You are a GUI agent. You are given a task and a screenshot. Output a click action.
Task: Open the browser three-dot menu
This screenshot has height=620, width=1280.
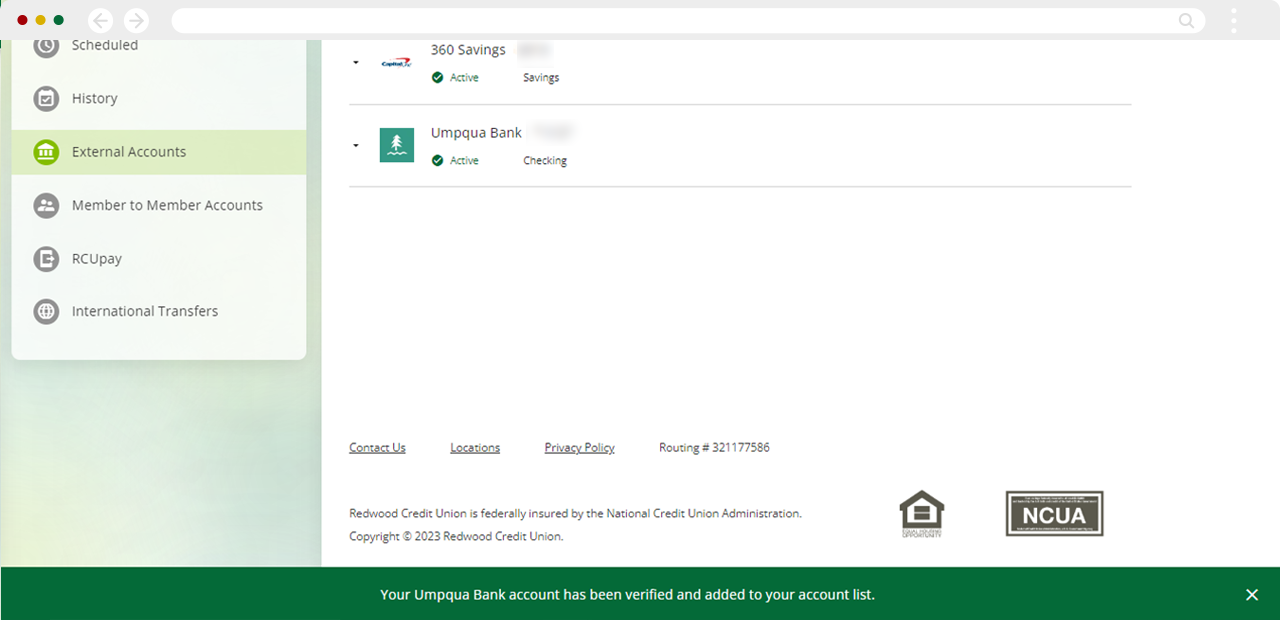[1234, 20]
